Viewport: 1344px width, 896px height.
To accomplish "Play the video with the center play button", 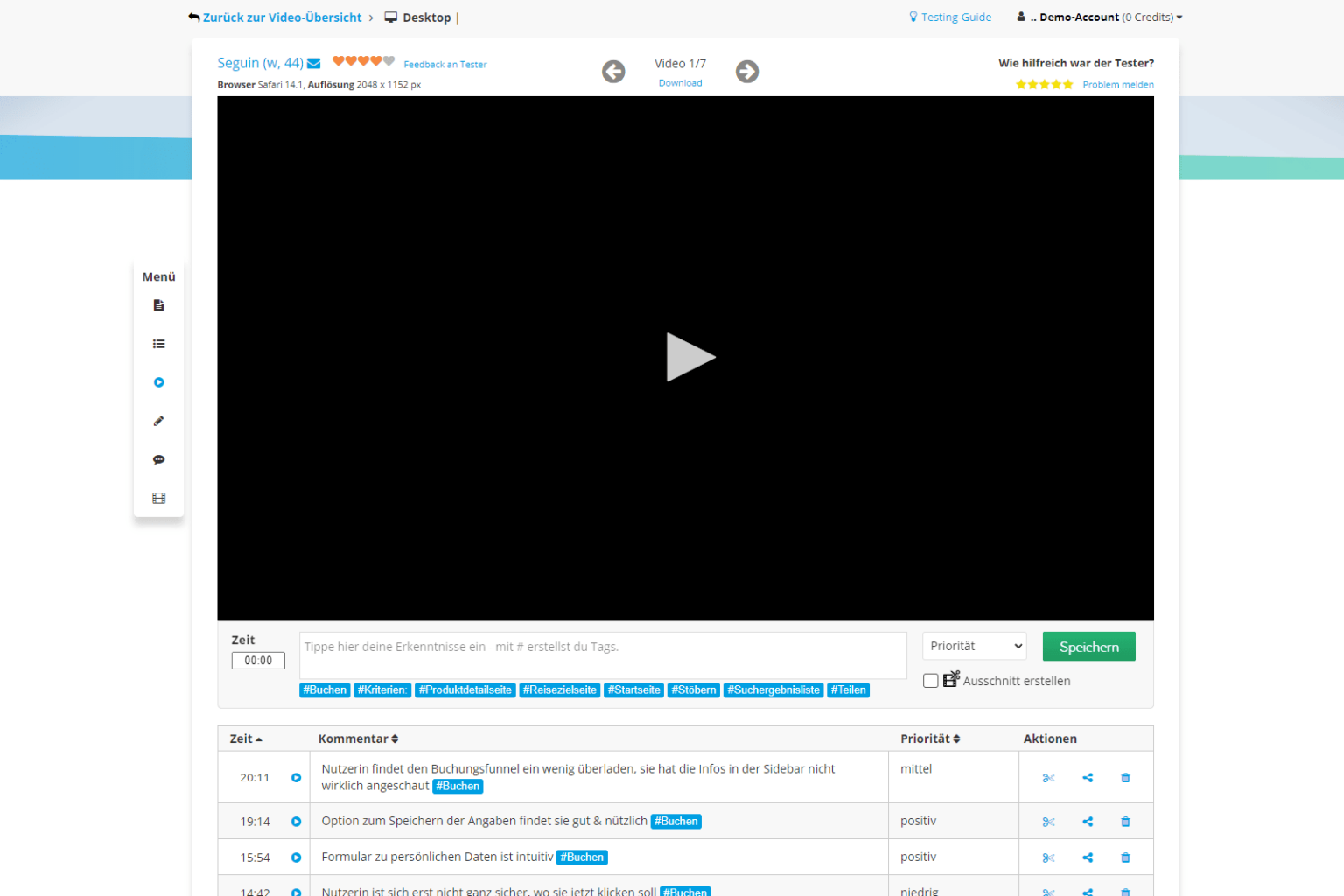I will point(689,357).
